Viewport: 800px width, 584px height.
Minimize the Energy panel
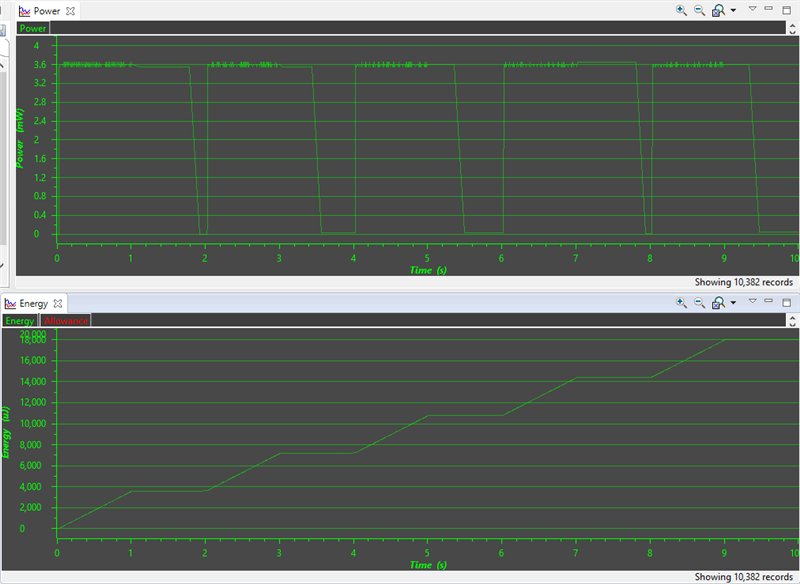(768, 301)
